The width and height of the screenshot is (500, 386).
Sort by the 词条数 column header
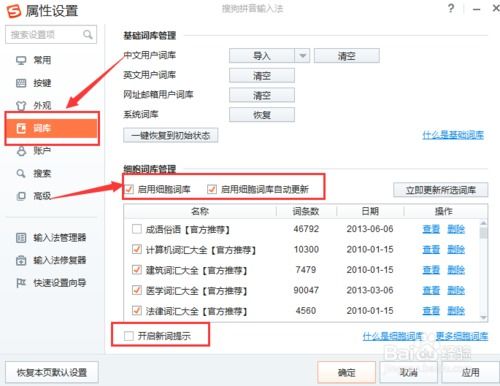[306, 211]
